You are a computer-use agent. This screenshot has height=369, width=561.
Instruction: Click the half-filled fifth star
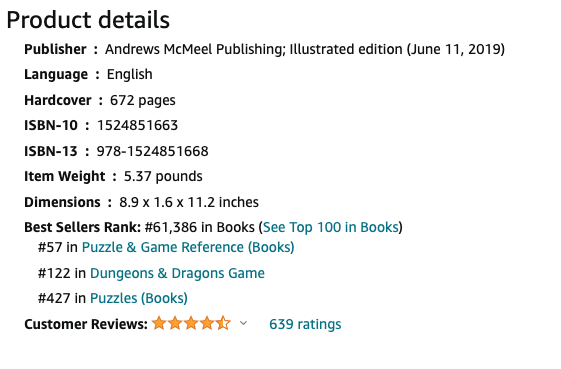click(x=223, y=323)
